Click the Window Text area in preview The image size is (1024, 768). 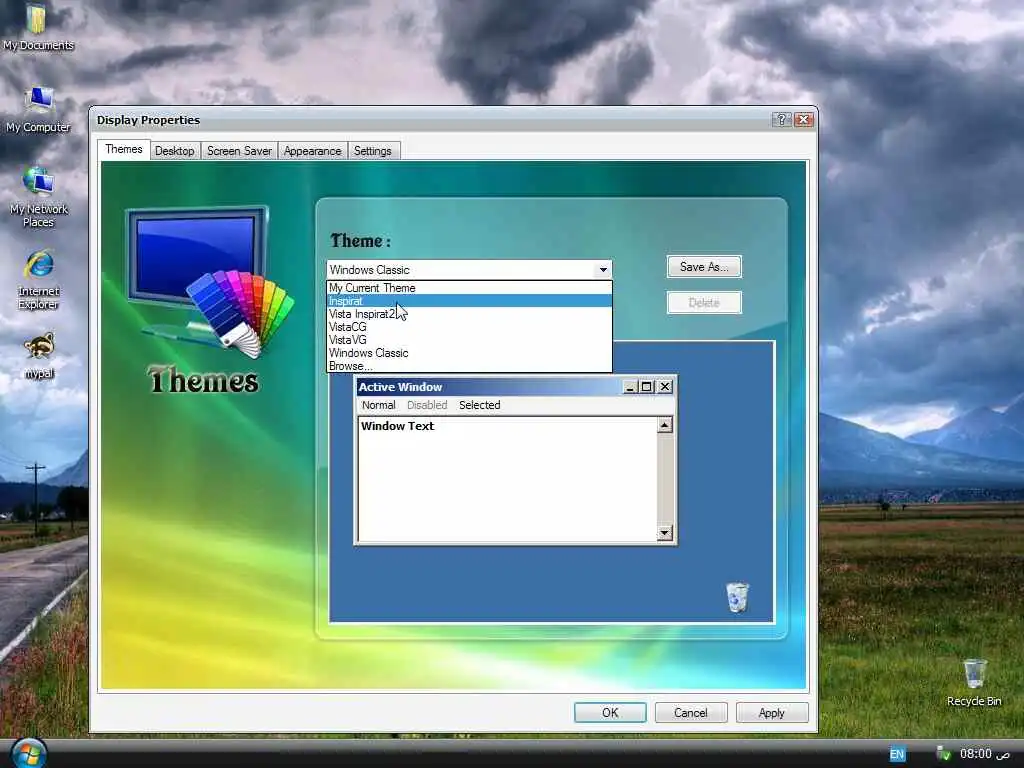coord(507,479)
